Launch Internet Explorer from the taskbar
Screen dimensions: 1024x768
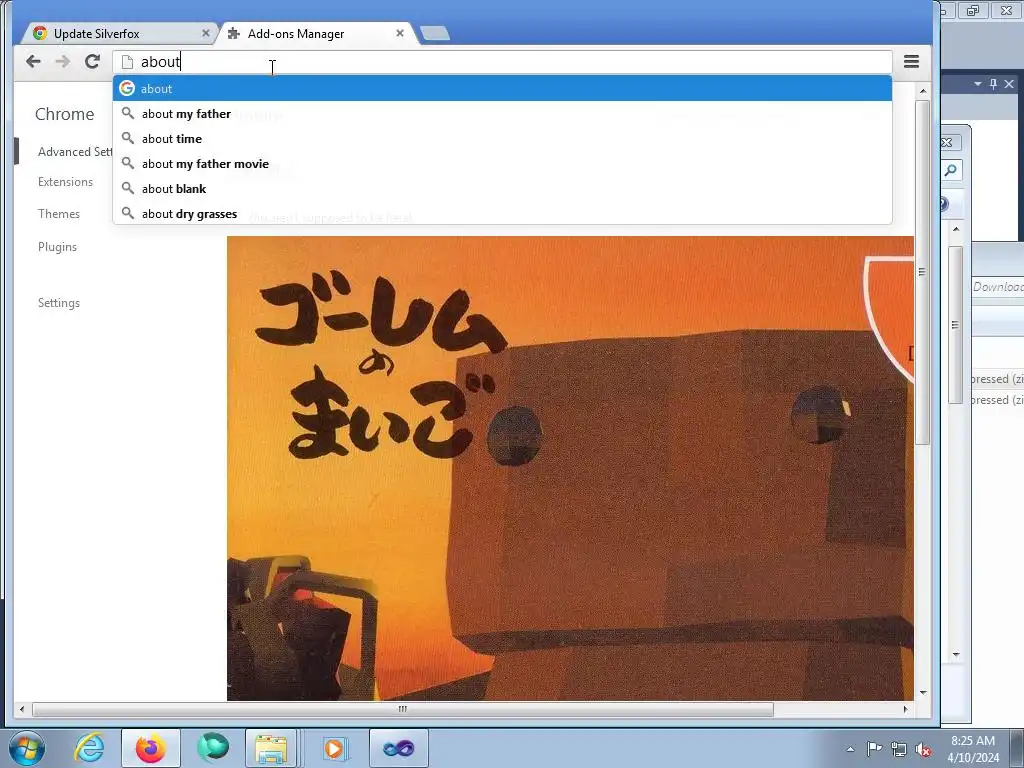[89, 748]
